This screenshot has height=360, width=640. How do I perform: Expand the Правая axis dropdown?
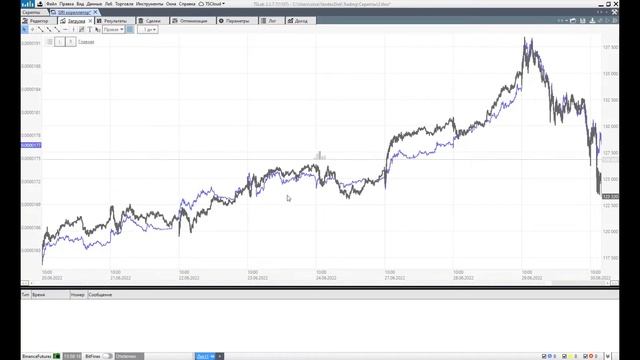click(x=113, y=29)
